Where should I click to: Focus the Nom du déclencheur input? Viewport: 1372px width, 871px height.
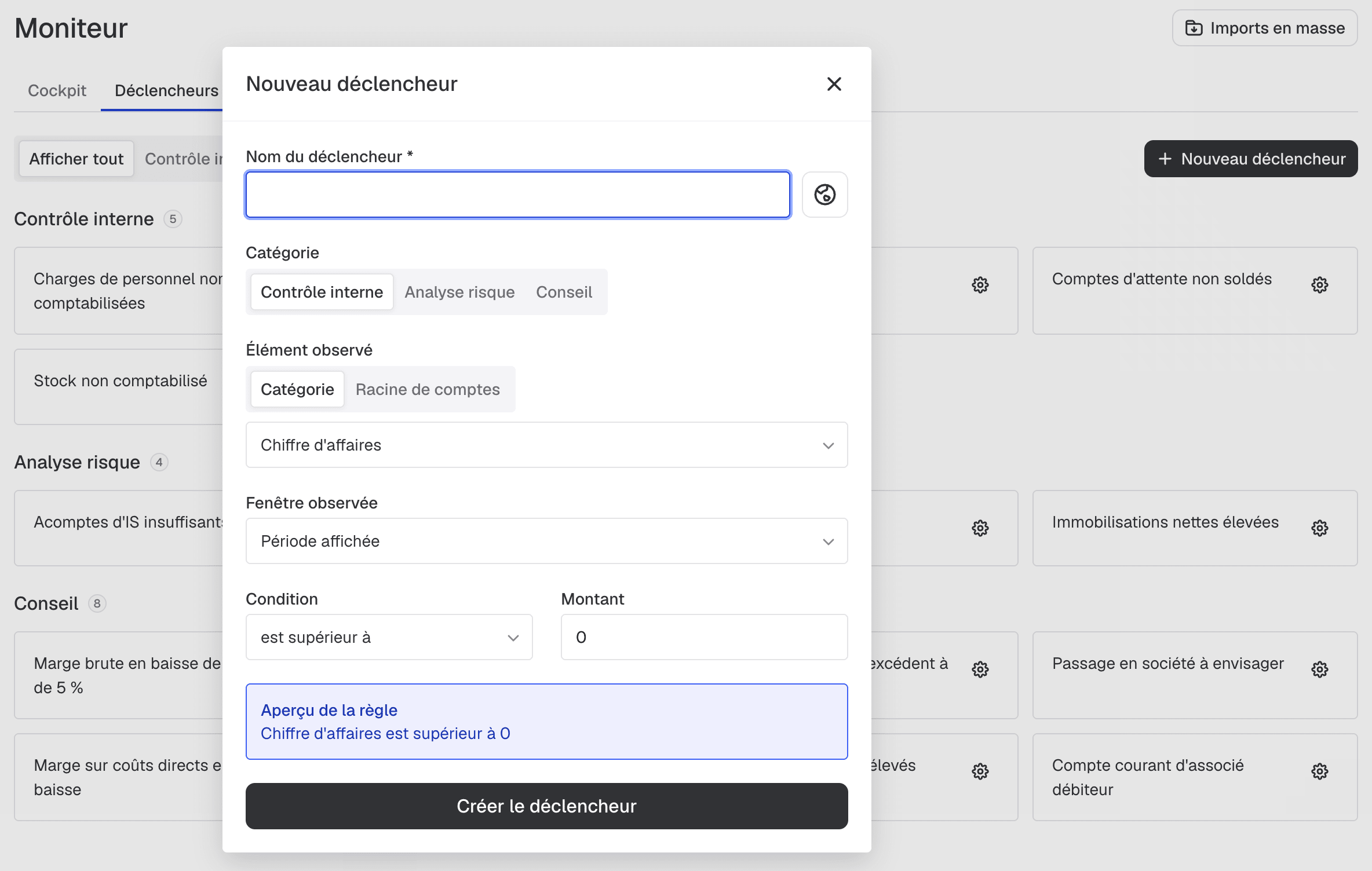(x=518, y=195)
